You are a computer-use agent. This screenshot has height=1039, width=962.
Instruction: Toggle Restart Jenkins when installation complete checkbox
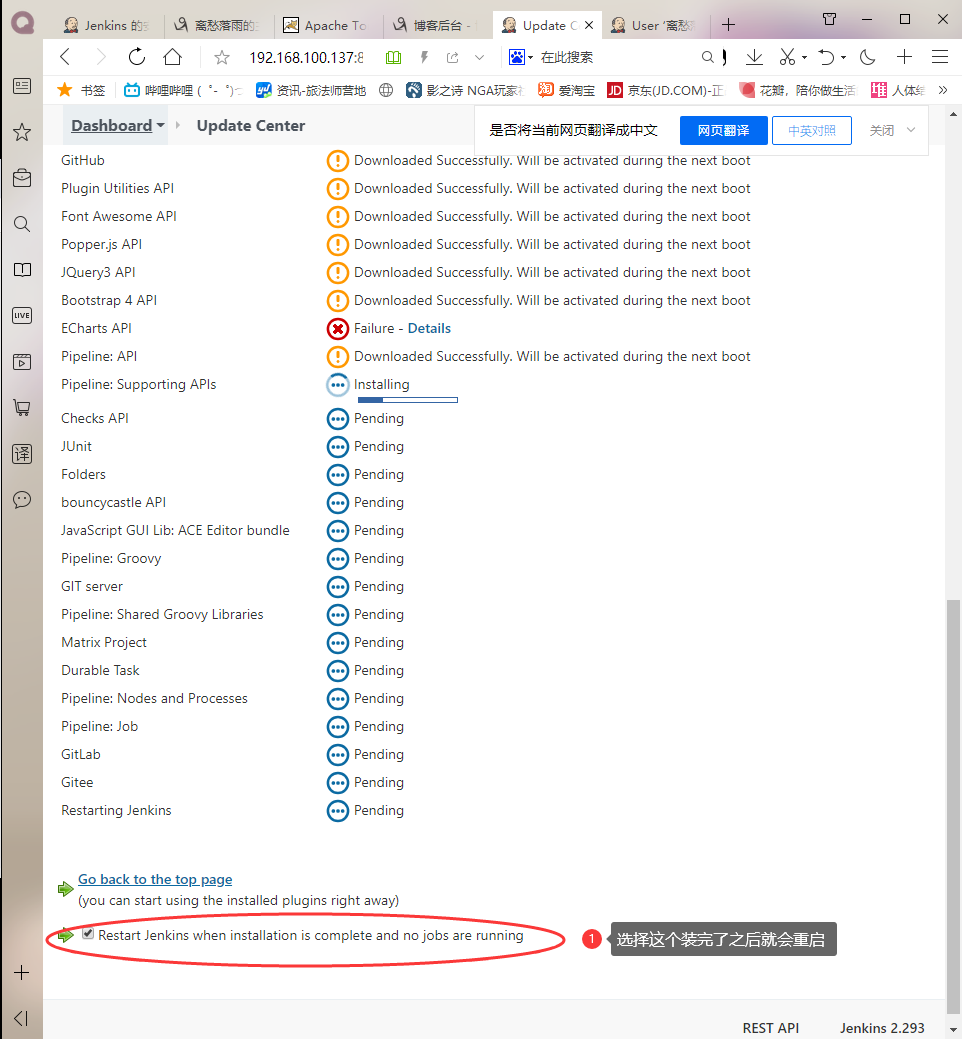pos(88,934)
